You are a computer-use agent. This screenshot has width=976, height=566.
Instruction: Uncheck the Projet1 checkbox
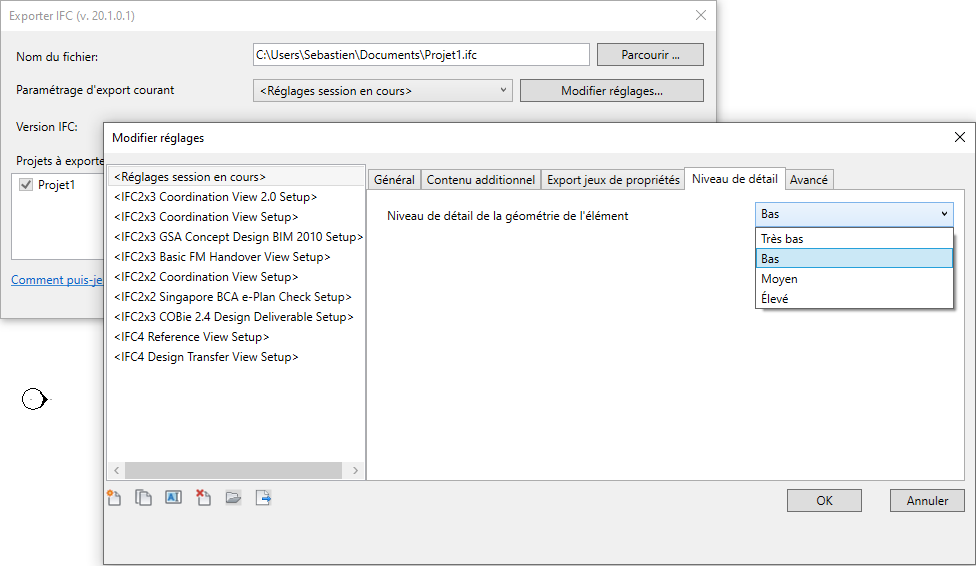coord(26,185)
